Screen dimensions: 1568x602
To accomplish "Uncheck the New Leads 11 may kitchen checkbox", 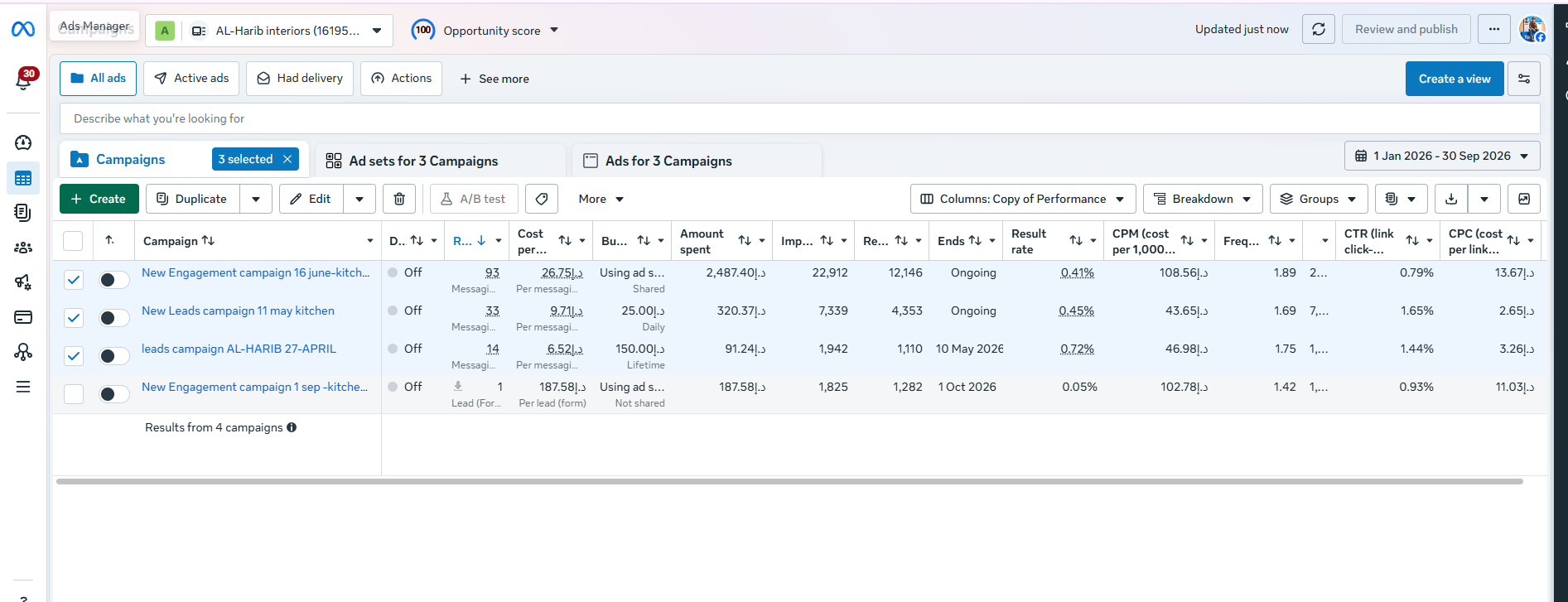I will [x=74, y=318].
